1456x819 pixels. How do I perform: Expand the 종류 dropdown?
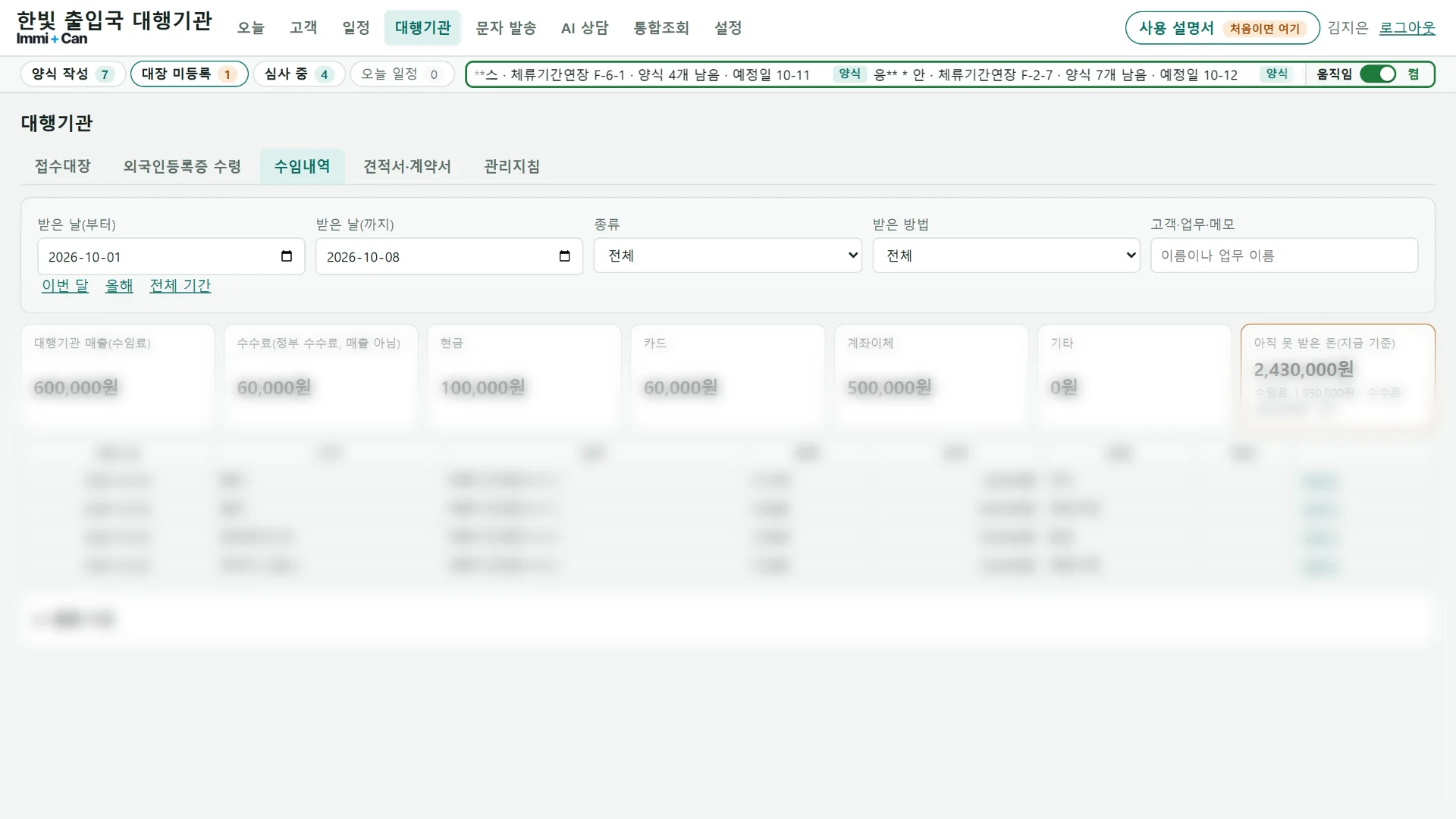tap(727, 256)
